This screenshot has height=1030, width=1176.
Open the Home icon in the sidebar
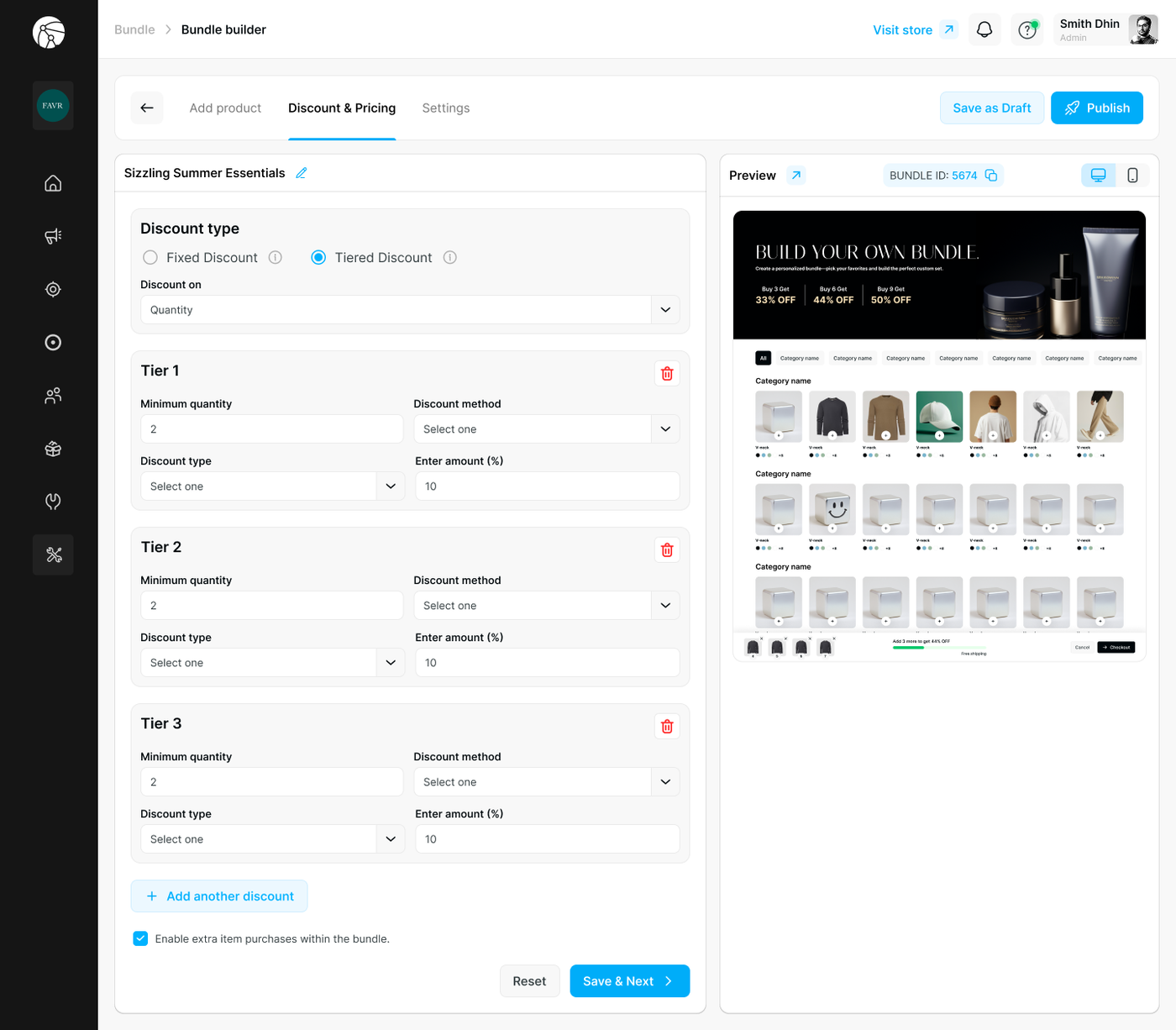(x=53, y=183)
